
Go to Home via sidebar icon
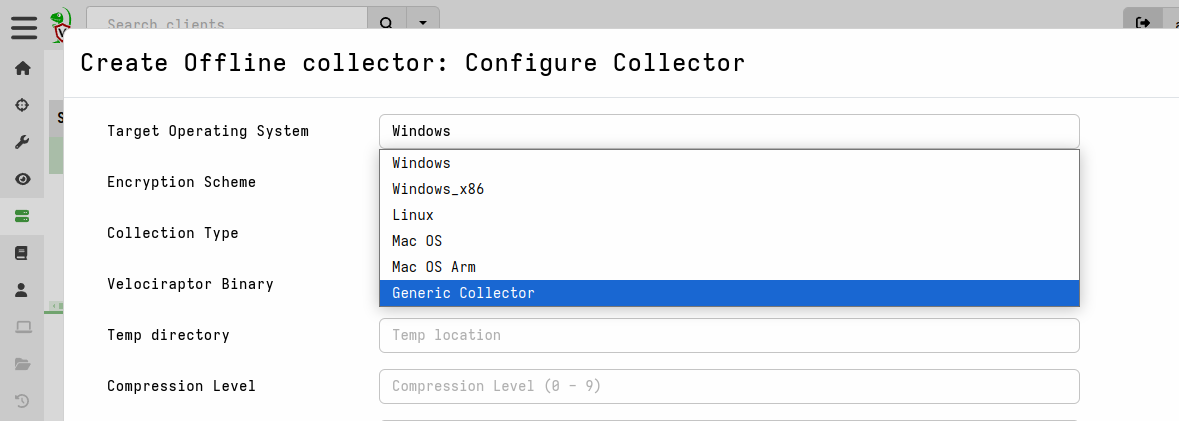(22, 68)
